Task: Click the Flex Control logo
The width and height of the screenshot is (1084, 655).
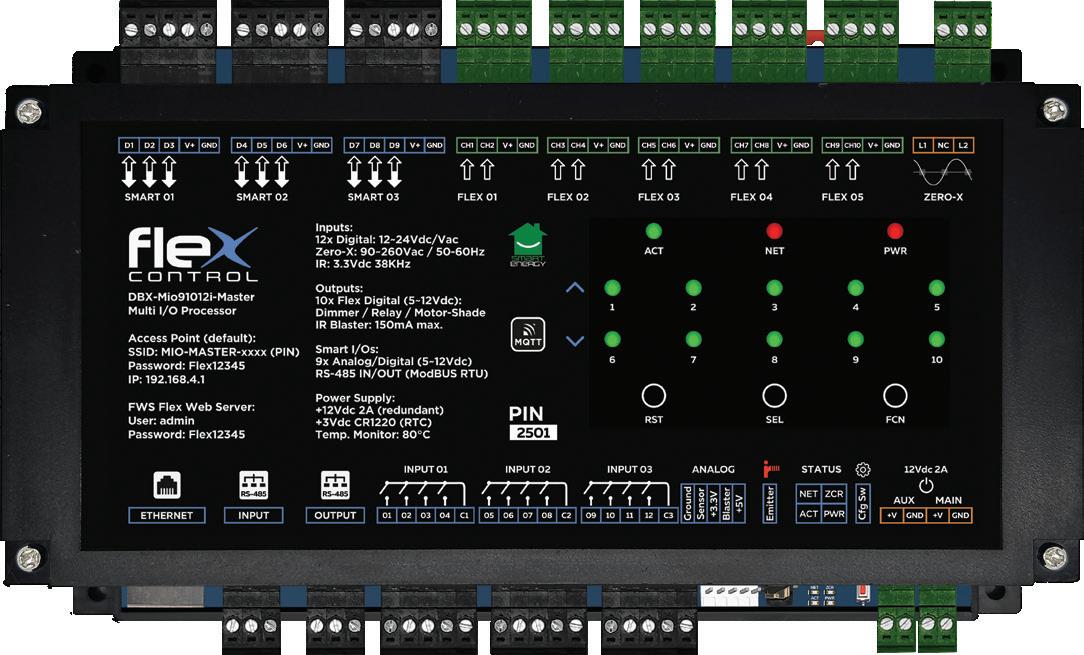Action: point(193,255)
